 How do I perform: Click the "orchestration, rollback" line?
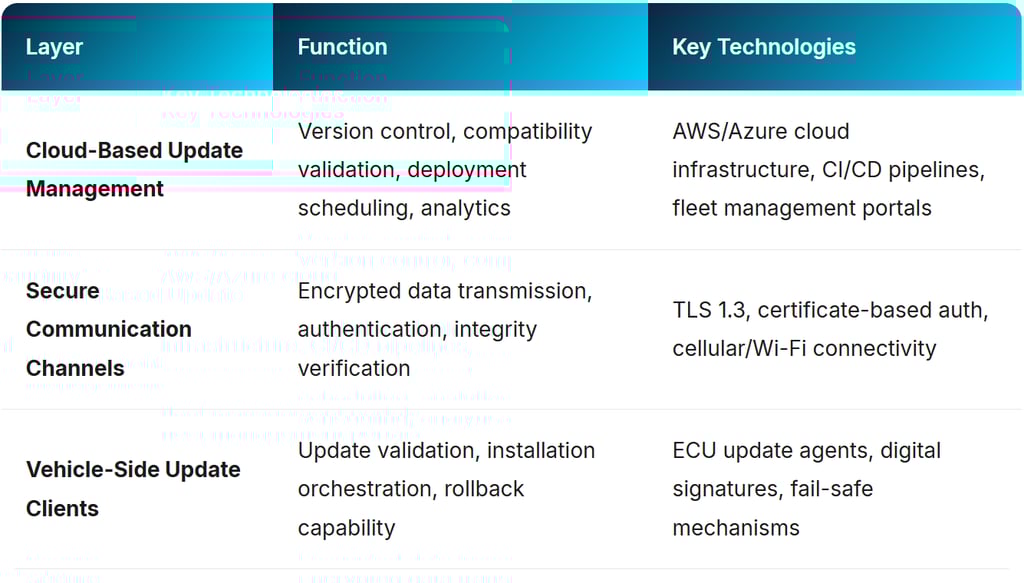410,489
